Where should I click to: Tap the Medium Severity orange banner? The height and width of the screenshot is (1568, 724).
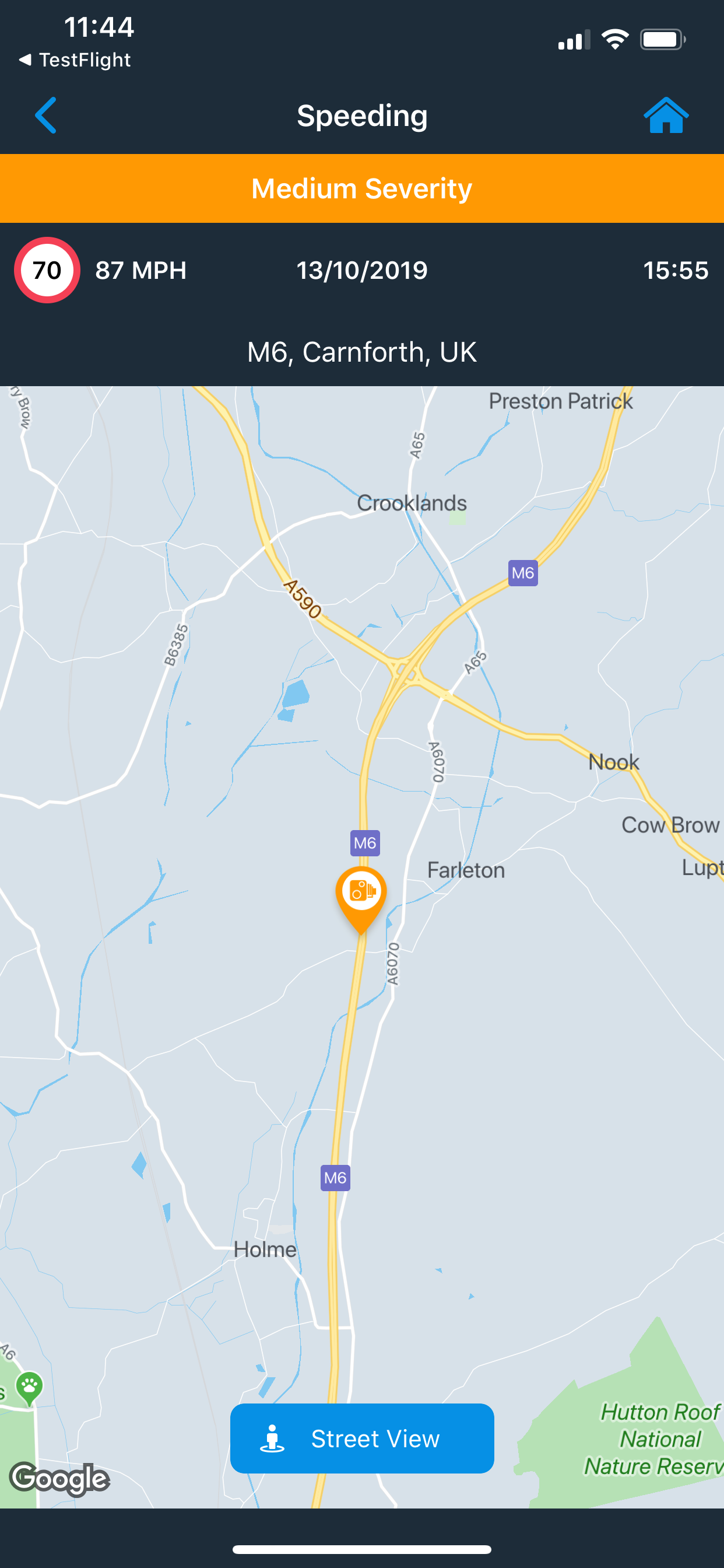pos(362,188)
